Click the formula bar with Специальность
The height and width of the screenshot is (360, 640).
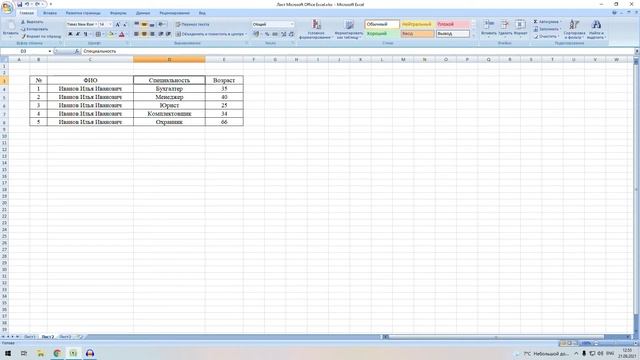[358, 51]
